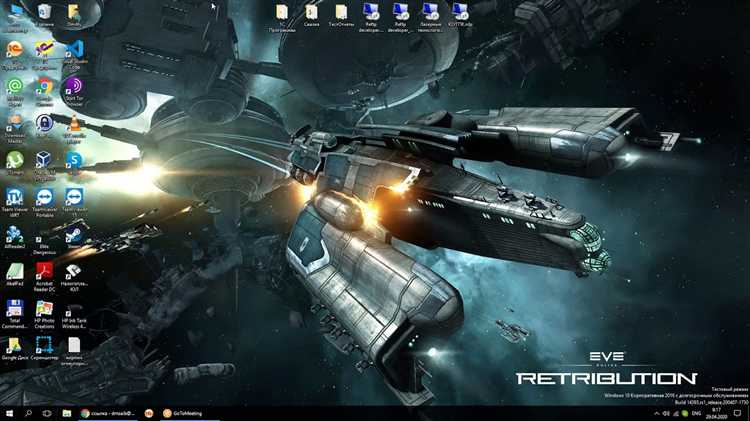
Task: Open the Skype desktop shortcut
Action: point(74,161)
